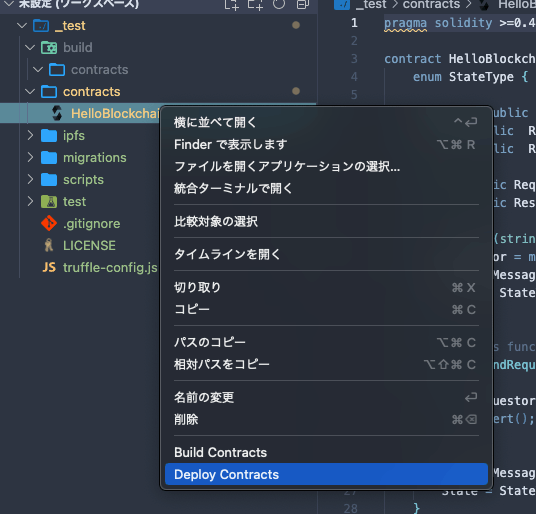Click Collapse Folders explorer toolbar icon

[x=303, y=4]
